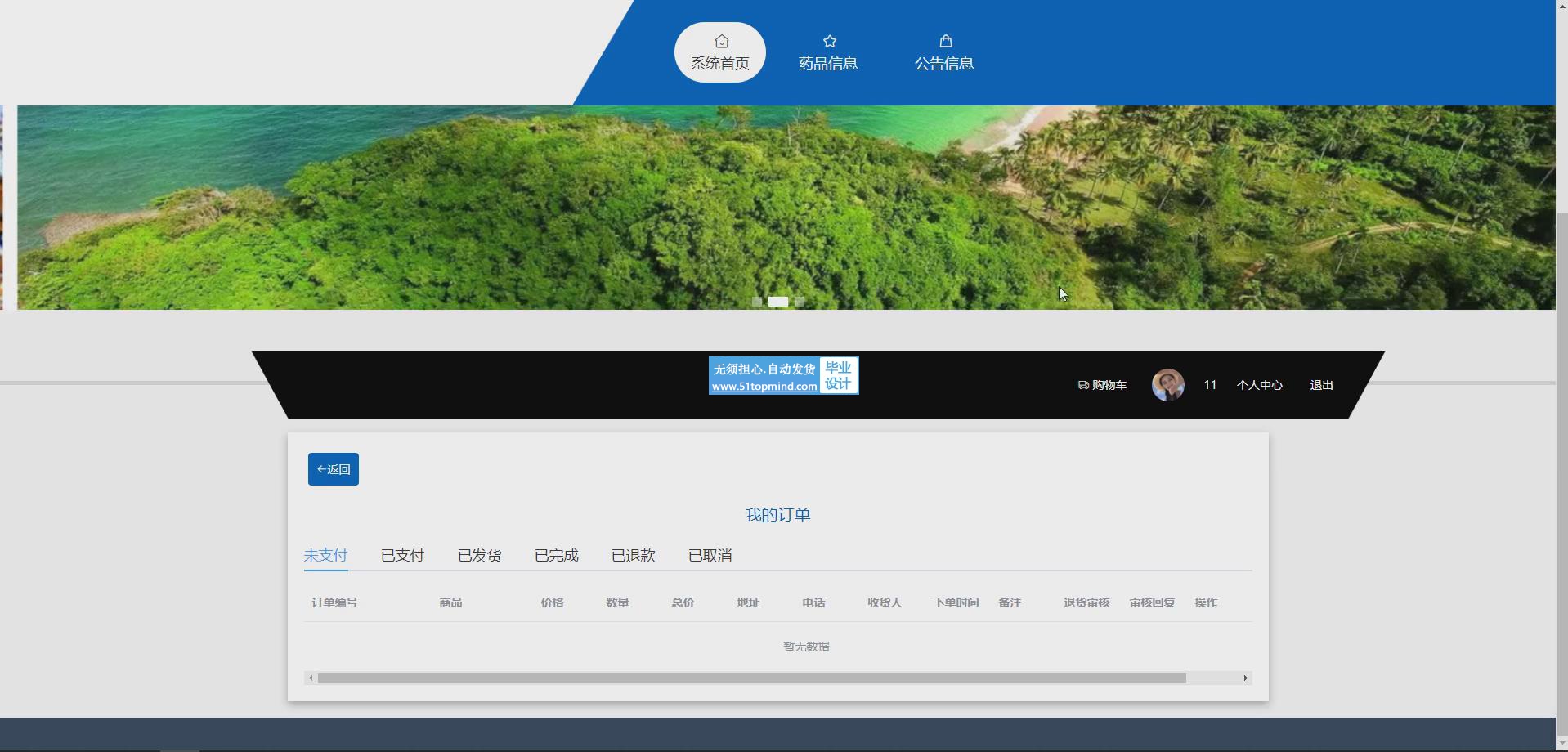Click the 数量 column header
This screenshot has height=752, width=1568.
[x=617, y=602]
